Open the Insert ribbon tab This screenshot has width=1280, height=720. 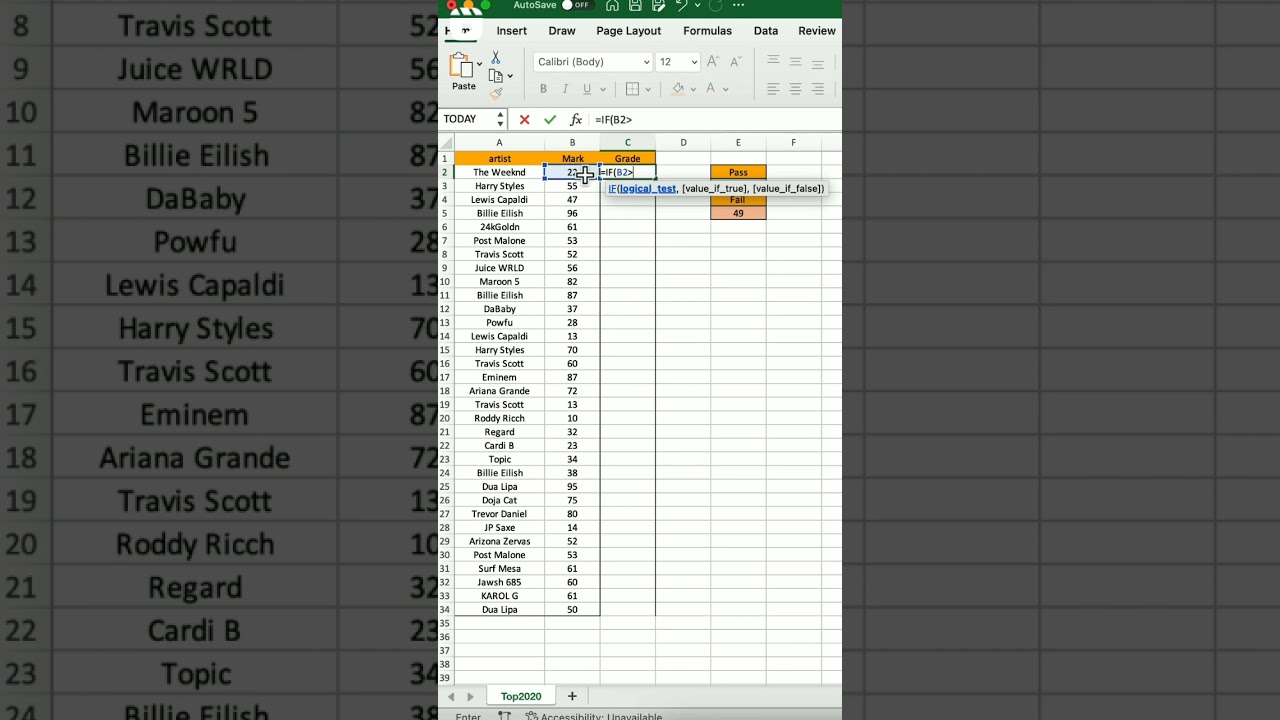(511, 31)
